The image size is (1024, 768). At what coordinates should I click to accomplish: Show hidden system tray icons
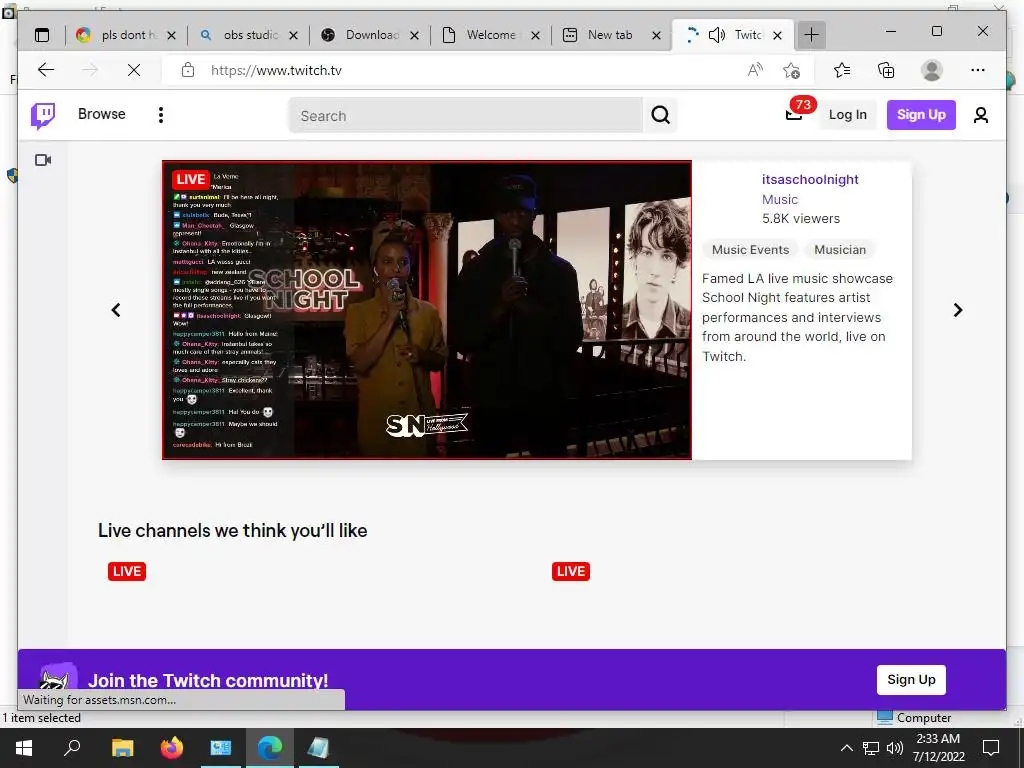click(846, 748)
